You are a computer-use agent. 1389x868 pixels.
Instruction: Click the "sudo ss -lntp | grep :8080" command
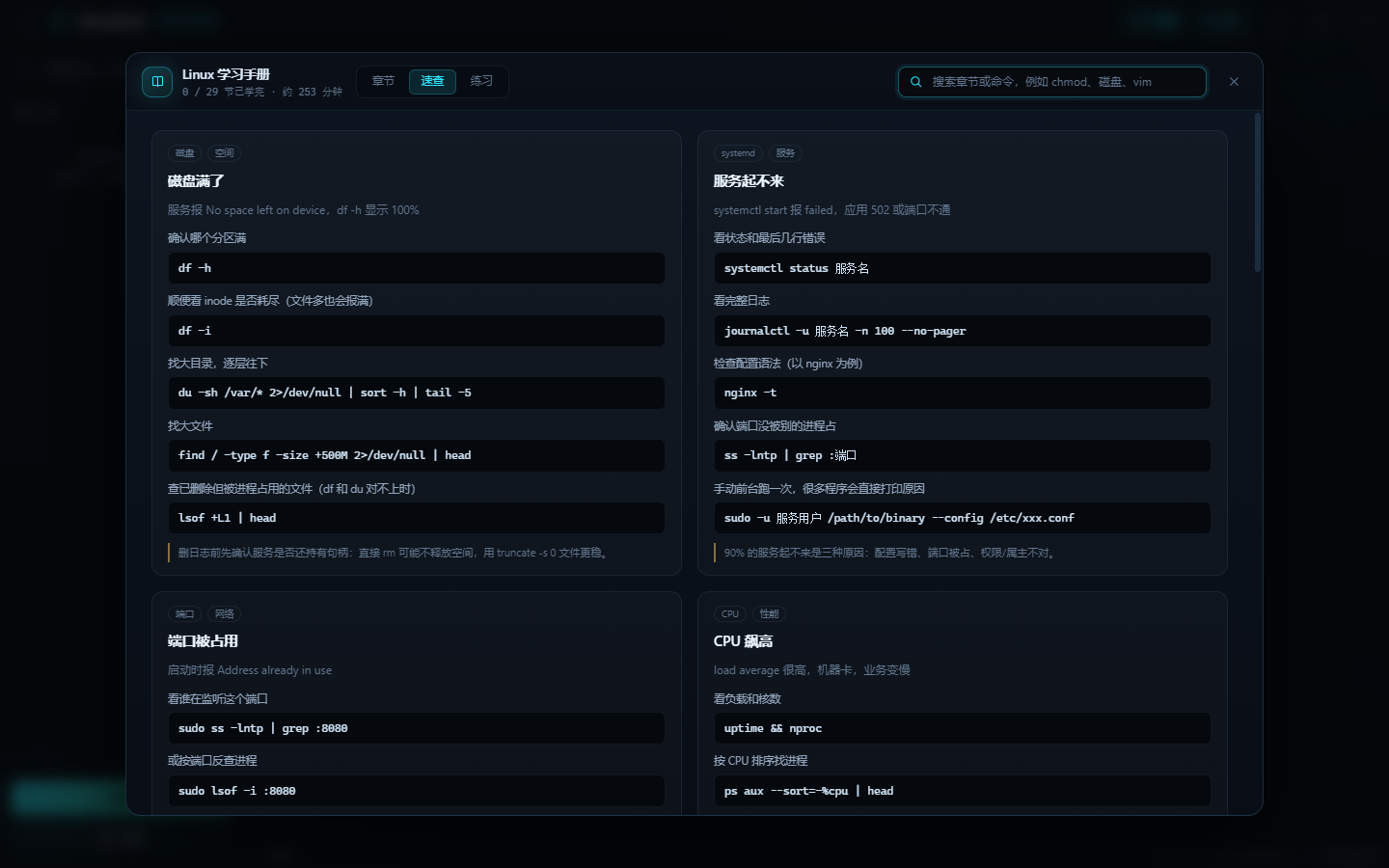click(417, 728)
